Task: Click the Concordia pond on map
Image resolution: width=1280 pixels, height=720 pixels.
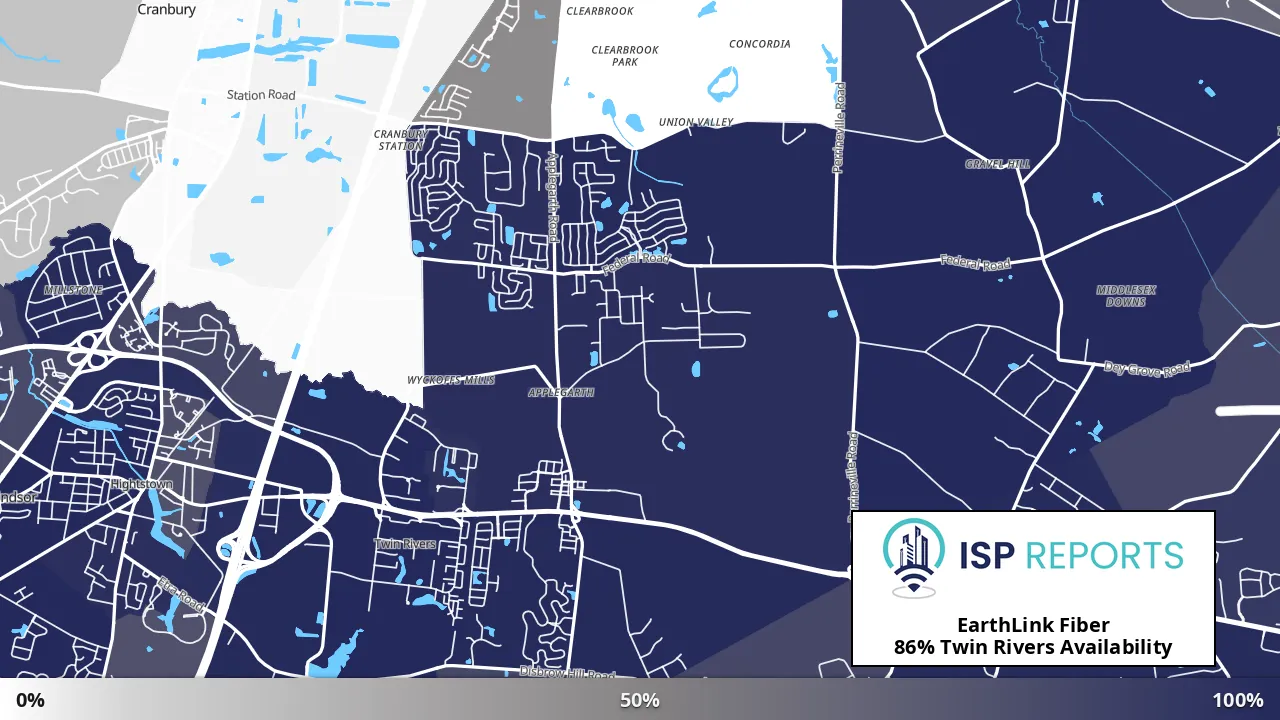Action: 723,84
